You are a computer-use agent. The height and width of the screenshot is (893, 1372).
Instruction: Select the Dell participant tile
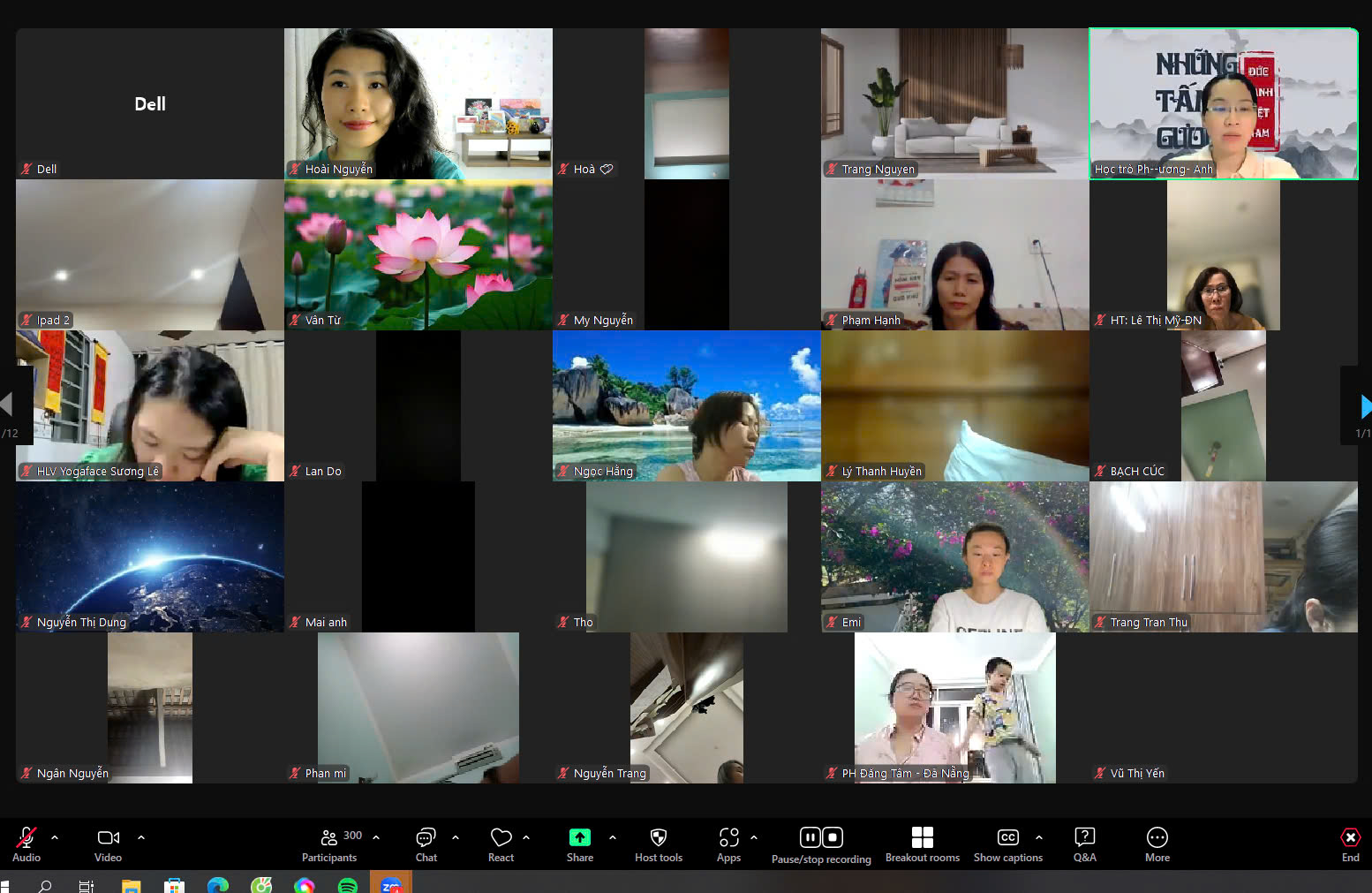[x=150, y=103]
